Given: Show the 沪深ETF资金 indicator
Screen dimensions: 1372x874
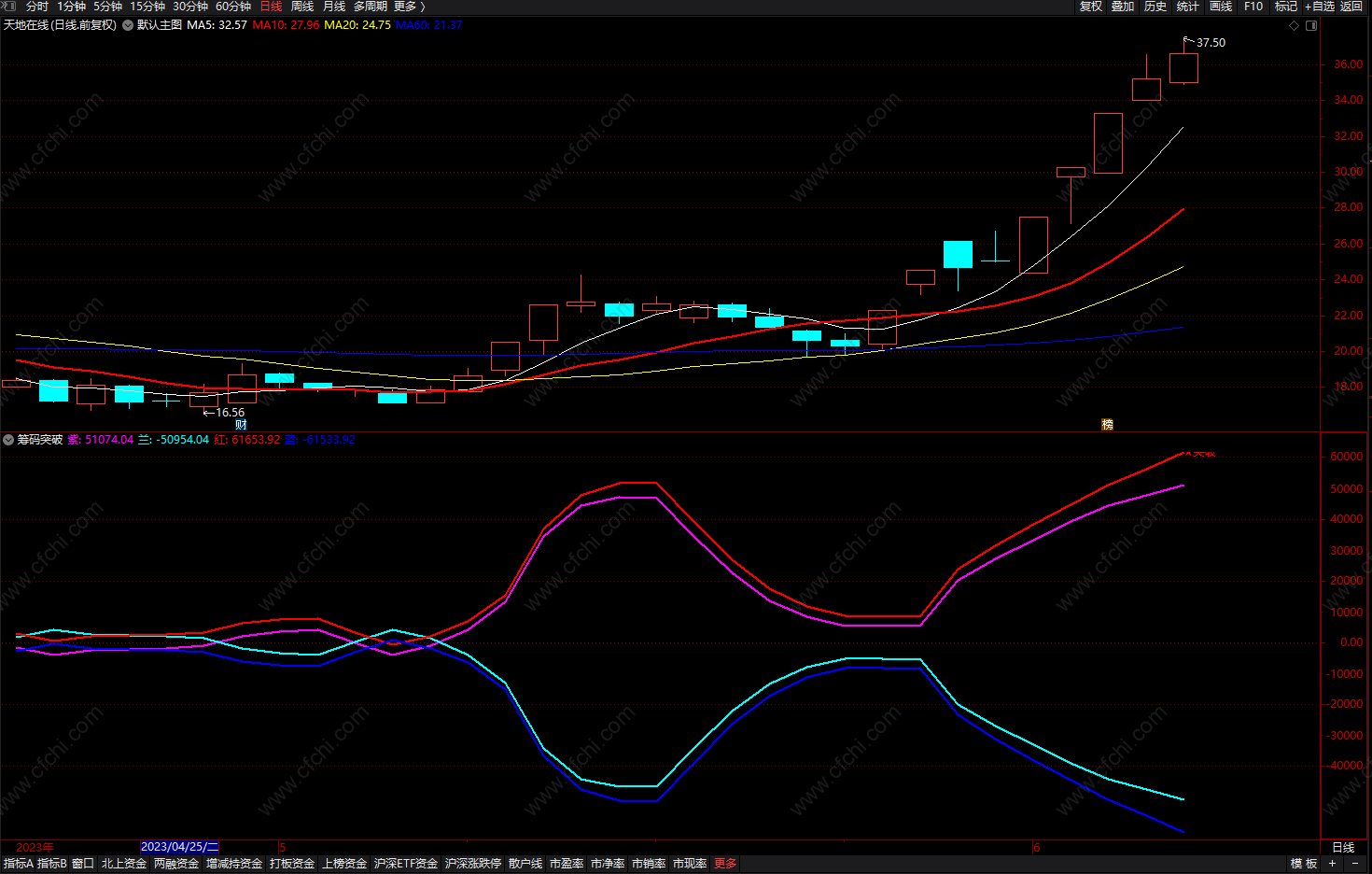Looking at the screenshot, I should (x=406, y=864).
